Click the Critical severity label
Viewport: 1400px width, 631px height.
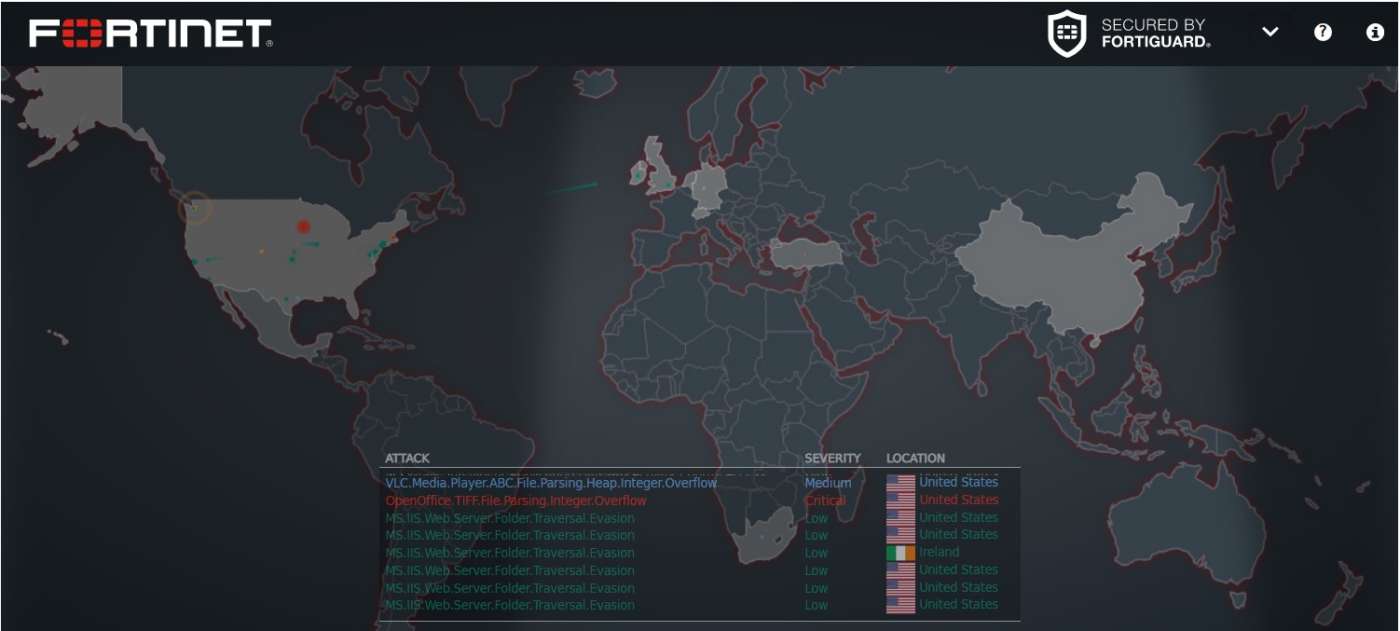coord(825,500)
